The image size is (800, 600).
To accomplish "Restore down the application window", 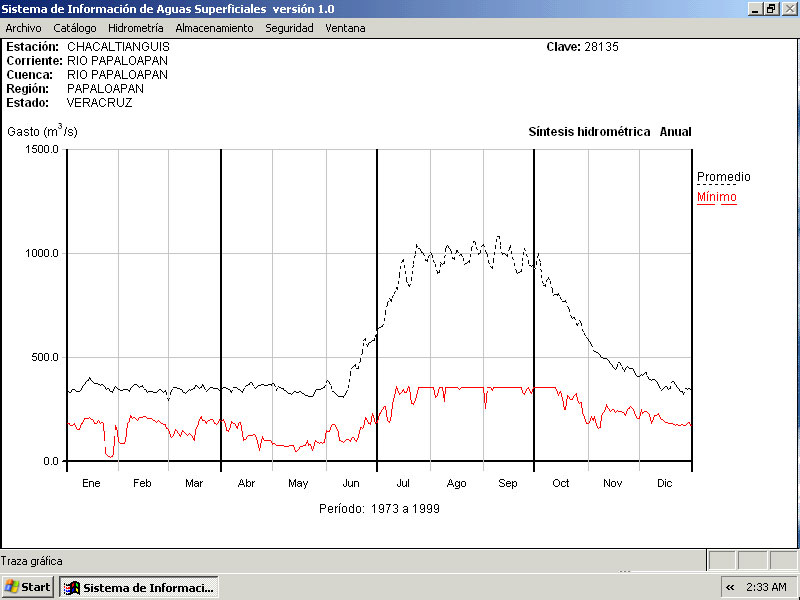I will pos(771,9).
